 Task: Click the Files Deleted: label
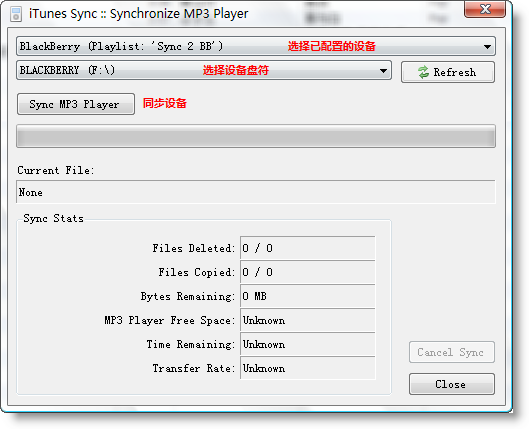193,248
